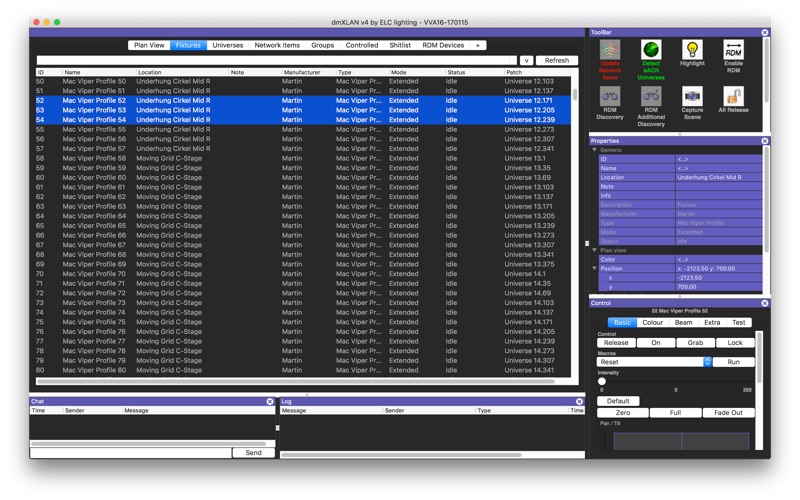This screenshot has height=500, width=800.
Task: Send the chat message
Action: tap(253, 453)
